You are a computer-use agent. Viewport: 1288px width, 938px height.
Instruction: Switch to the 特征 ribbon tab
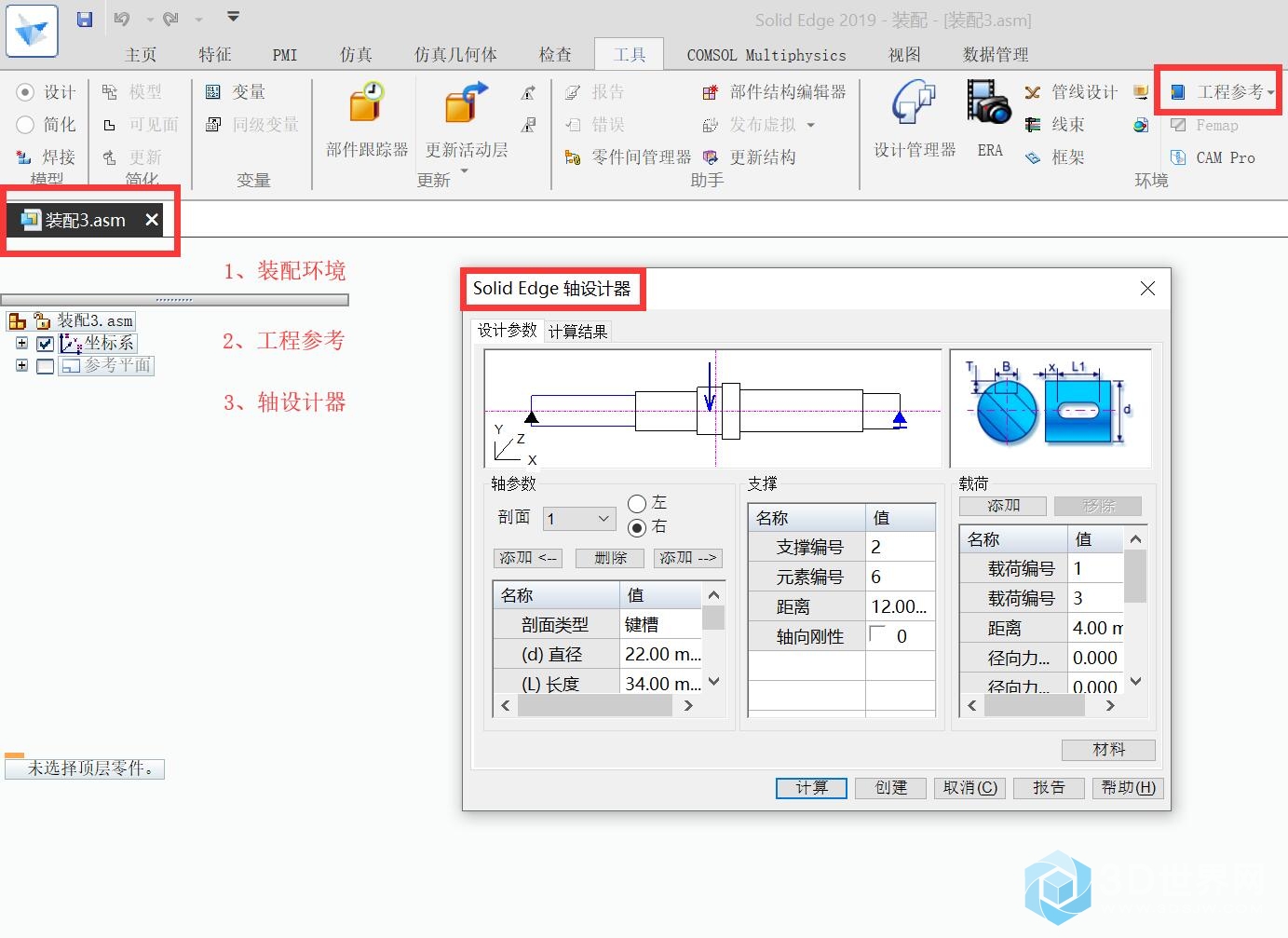point(214,54)
